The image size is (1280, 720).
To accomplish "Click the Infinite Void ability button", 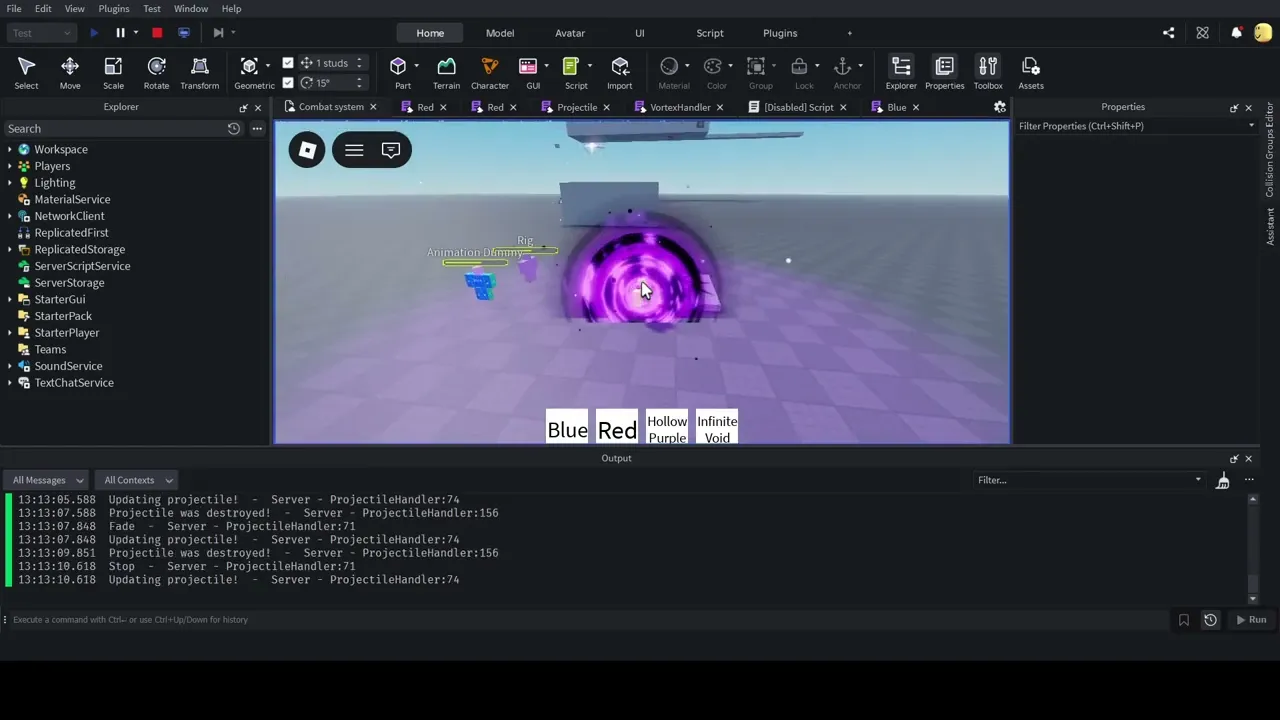I will click(717, 427).
